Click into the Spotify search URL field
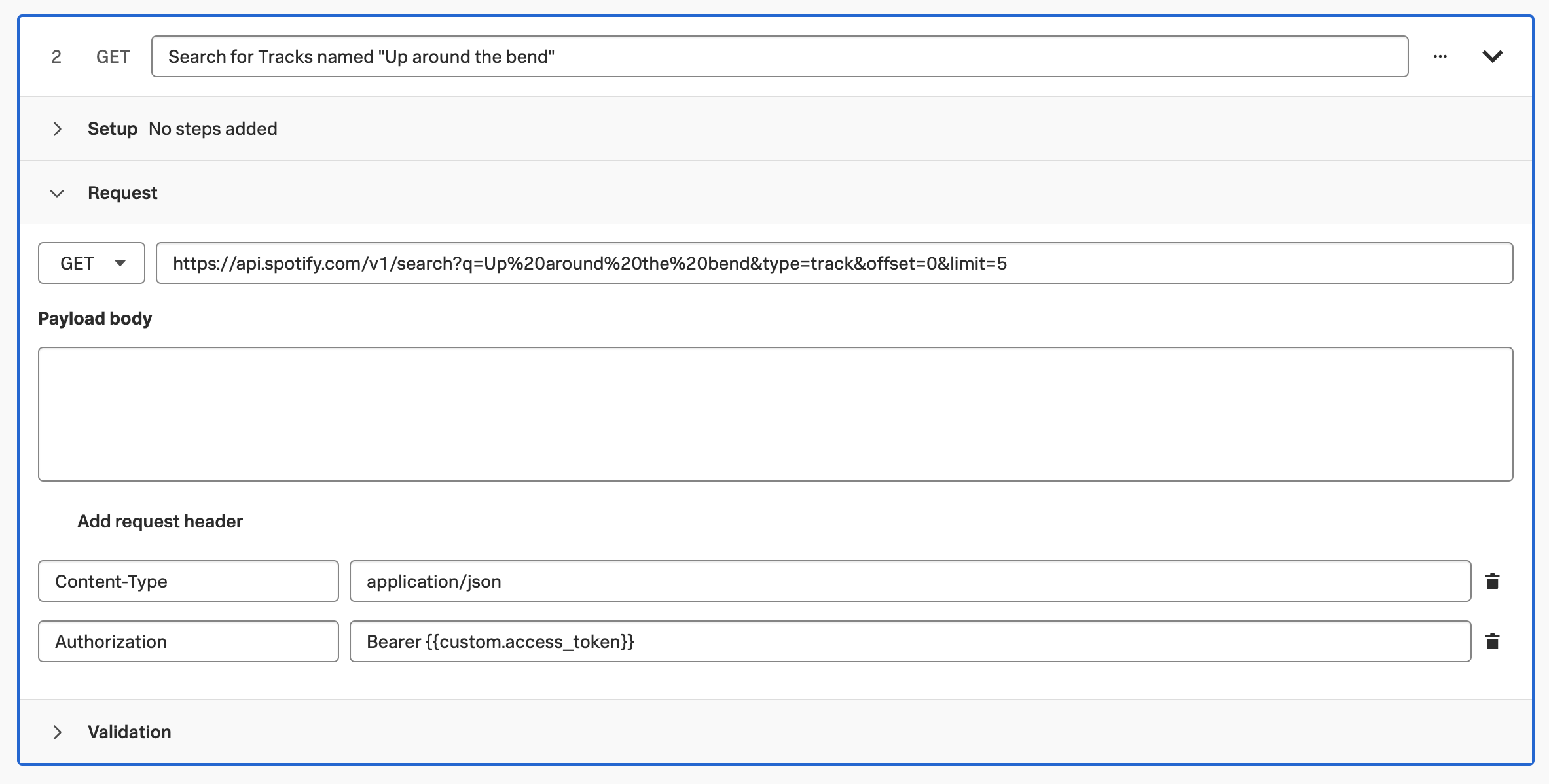 834,263
